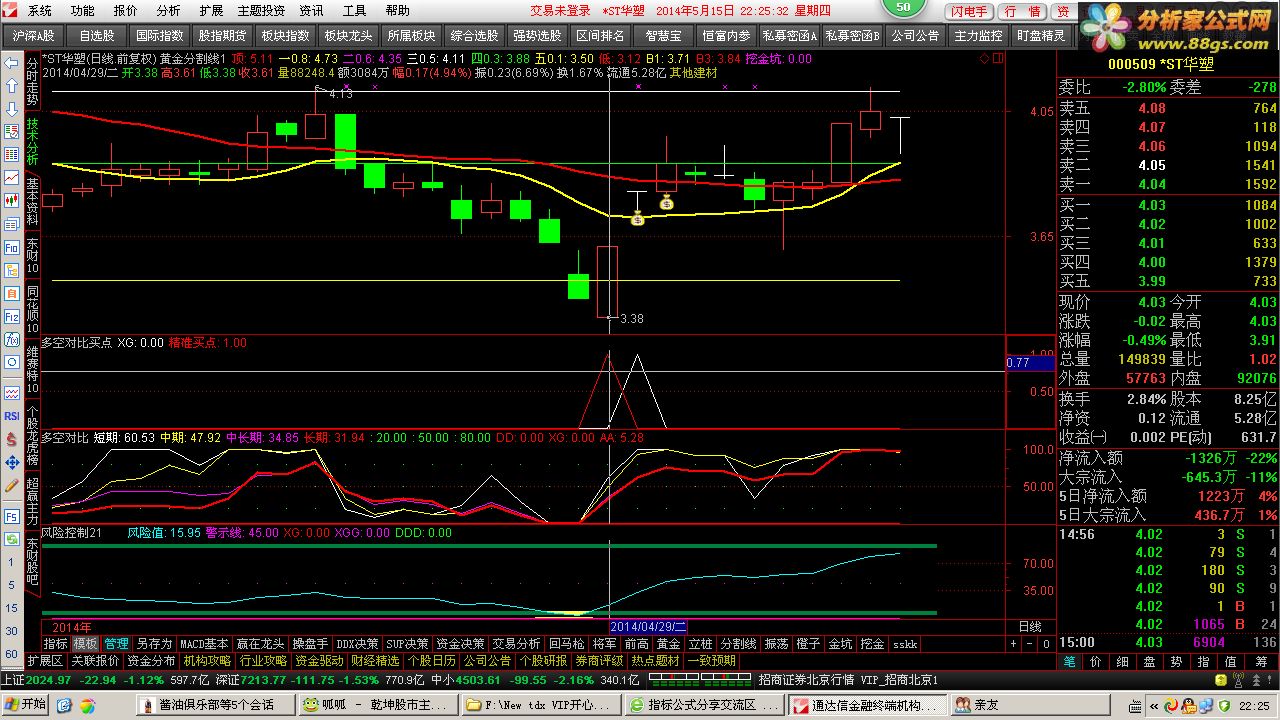Click the red diamond icon atop chart
The width and height of the screenshot is (1280, 720).
coord(984,59)
